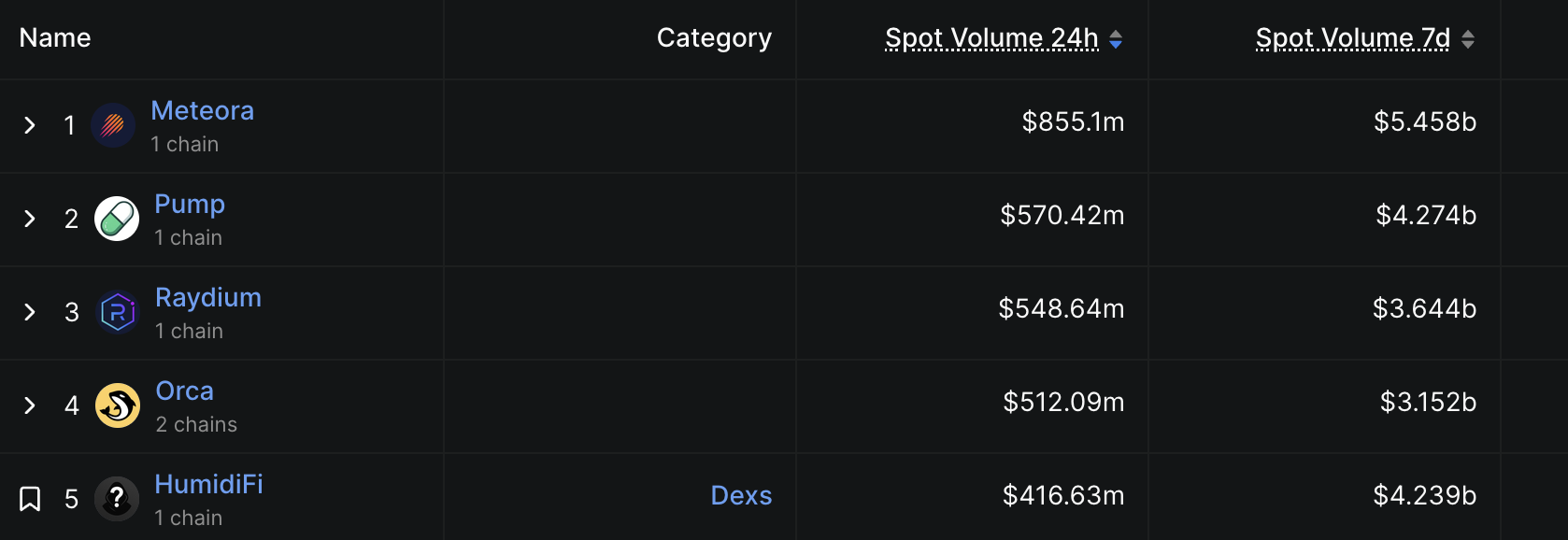Click the HumidiFi question mark logo

[x=117, y=499]
